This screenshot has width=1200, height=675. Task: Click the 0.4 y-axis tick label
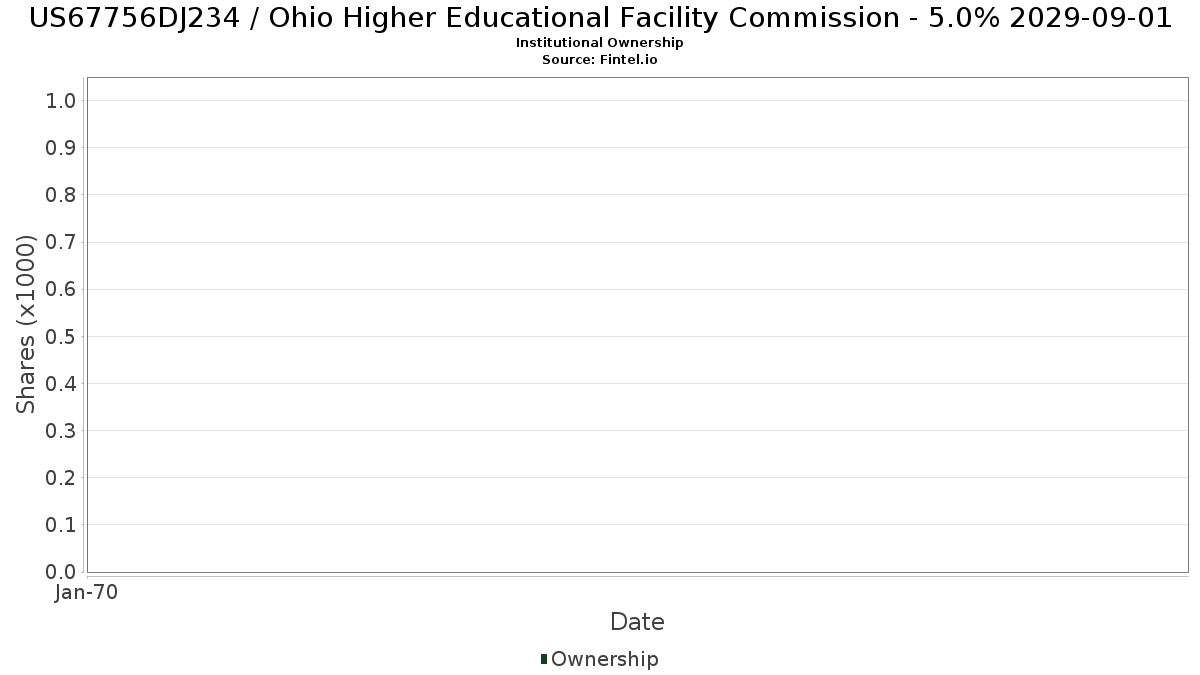click(61, 384)
